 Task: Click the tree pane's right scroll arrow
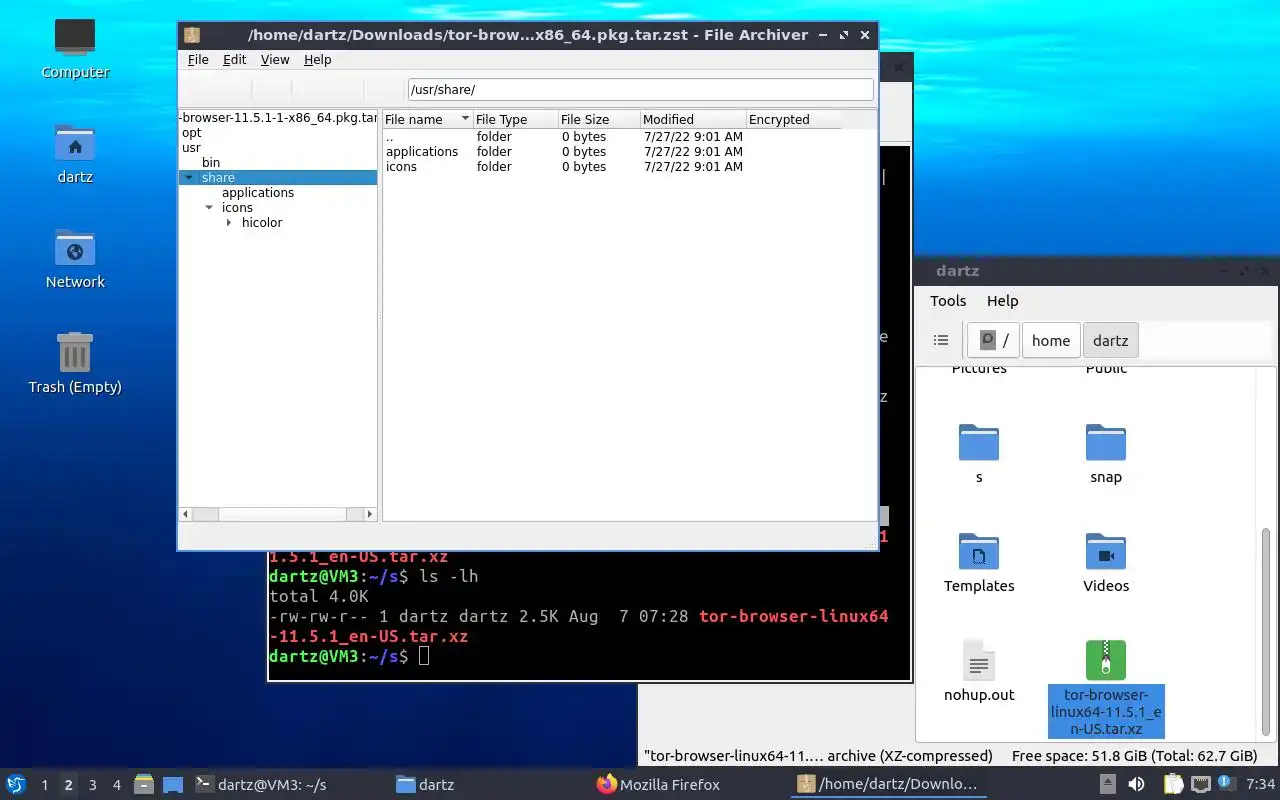click(x=370, y=514)
